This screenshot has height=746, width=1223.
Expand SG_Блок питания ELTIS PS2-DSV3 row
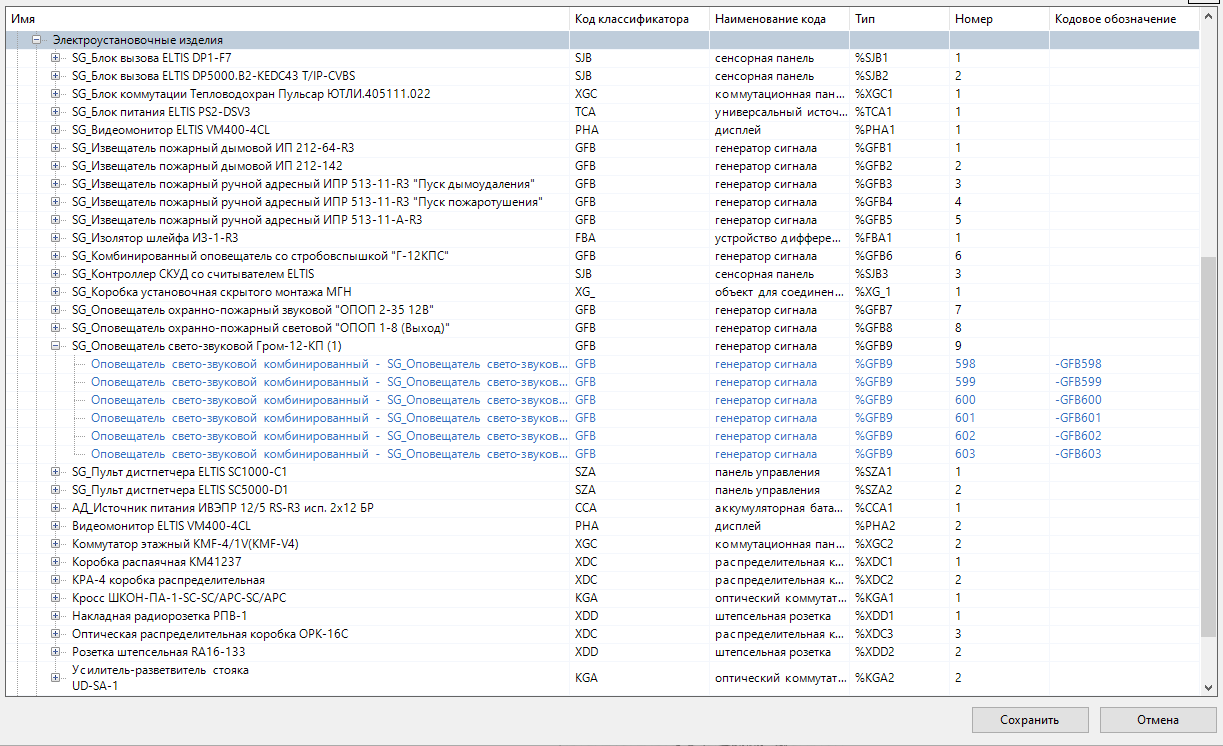55,112
